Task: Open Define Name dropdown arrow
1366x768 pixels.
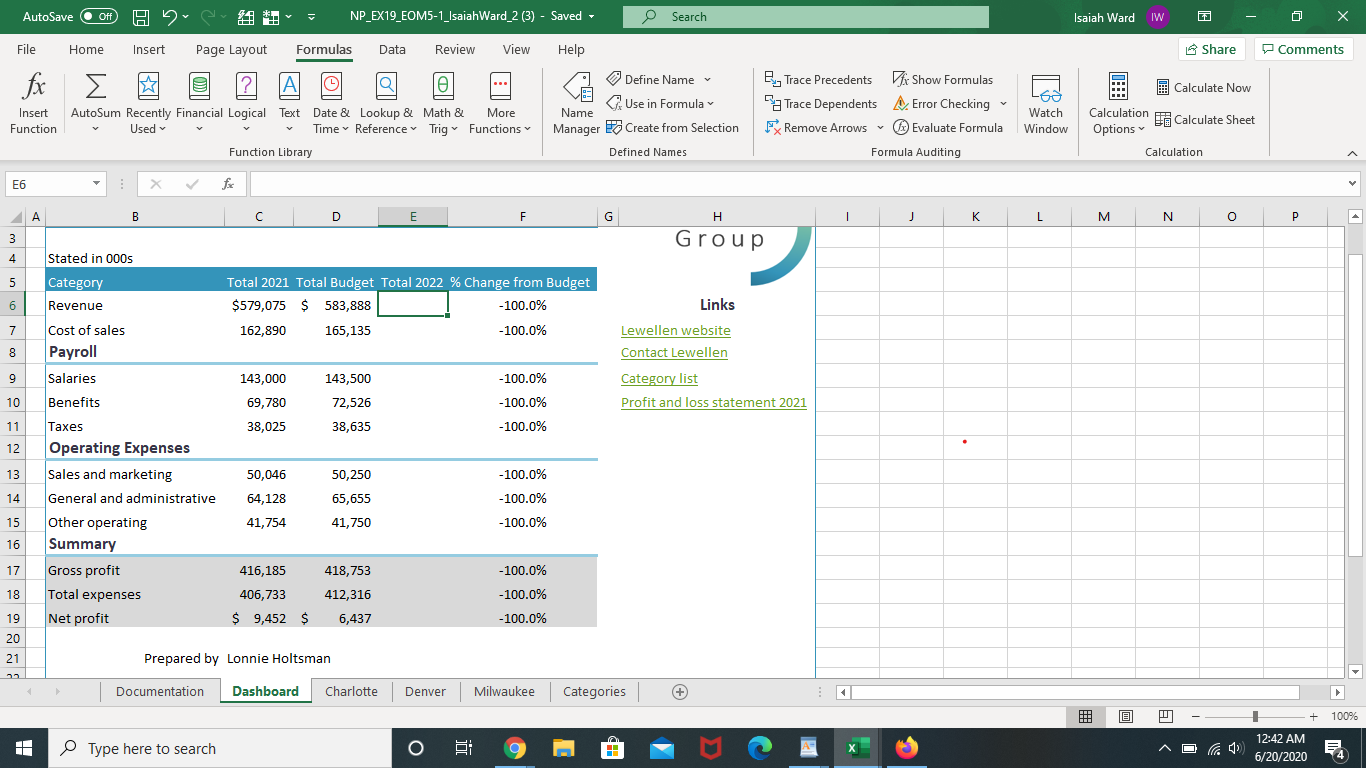Action: (x=707, y=79)
